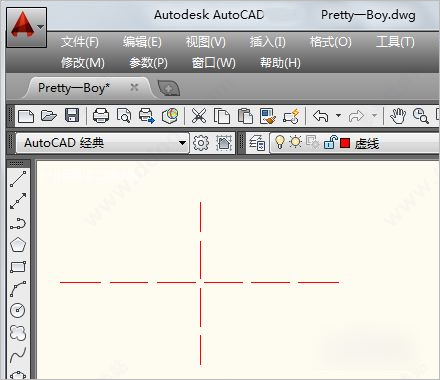Open the 插入(I) menu

tap(268, 42)
